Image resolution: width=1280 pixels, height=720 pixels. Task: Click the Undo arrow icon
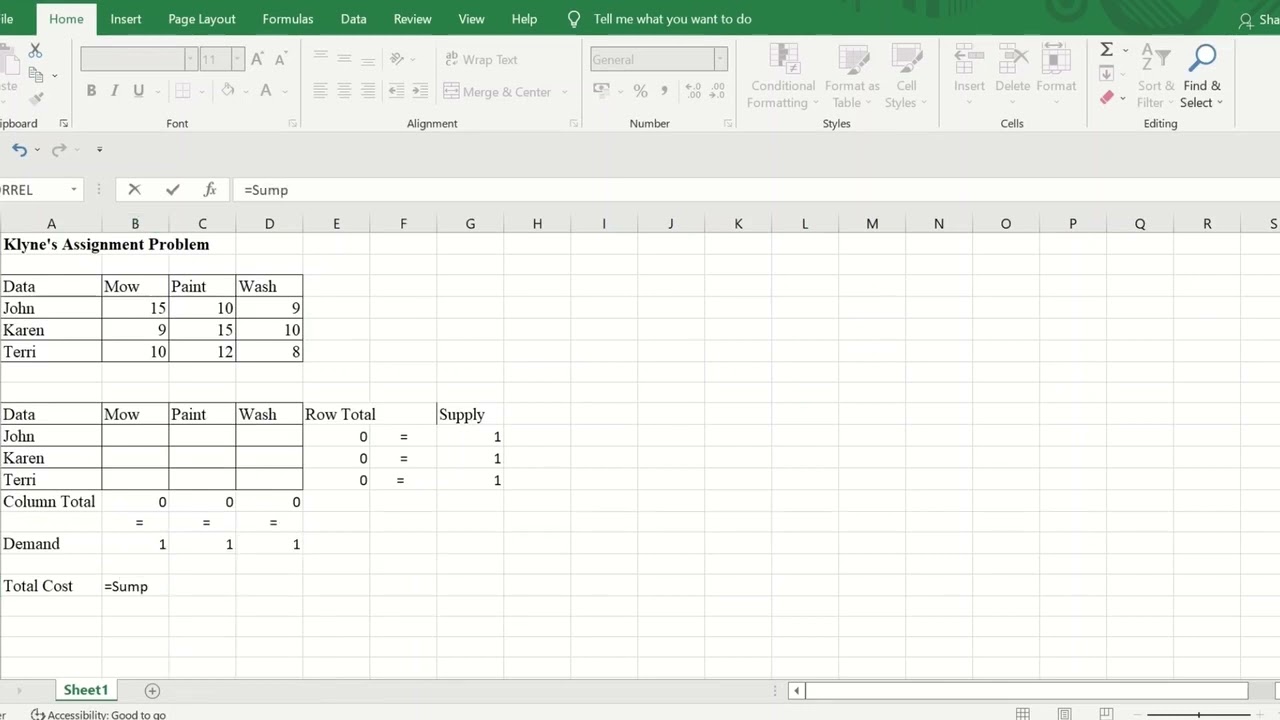pos(19,150)
